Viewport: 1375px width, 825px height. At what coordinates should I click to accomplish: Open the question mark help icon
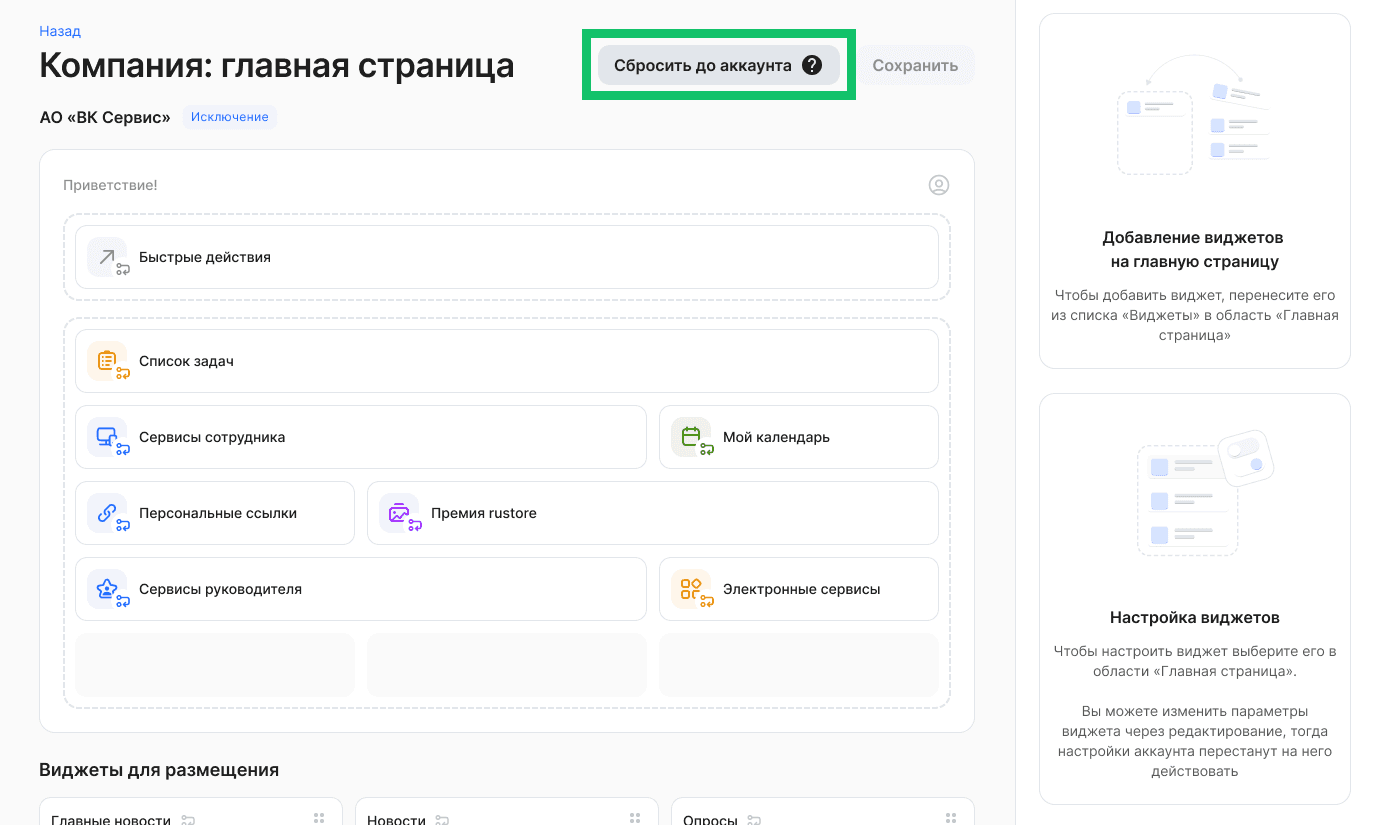tap(813, 64)
